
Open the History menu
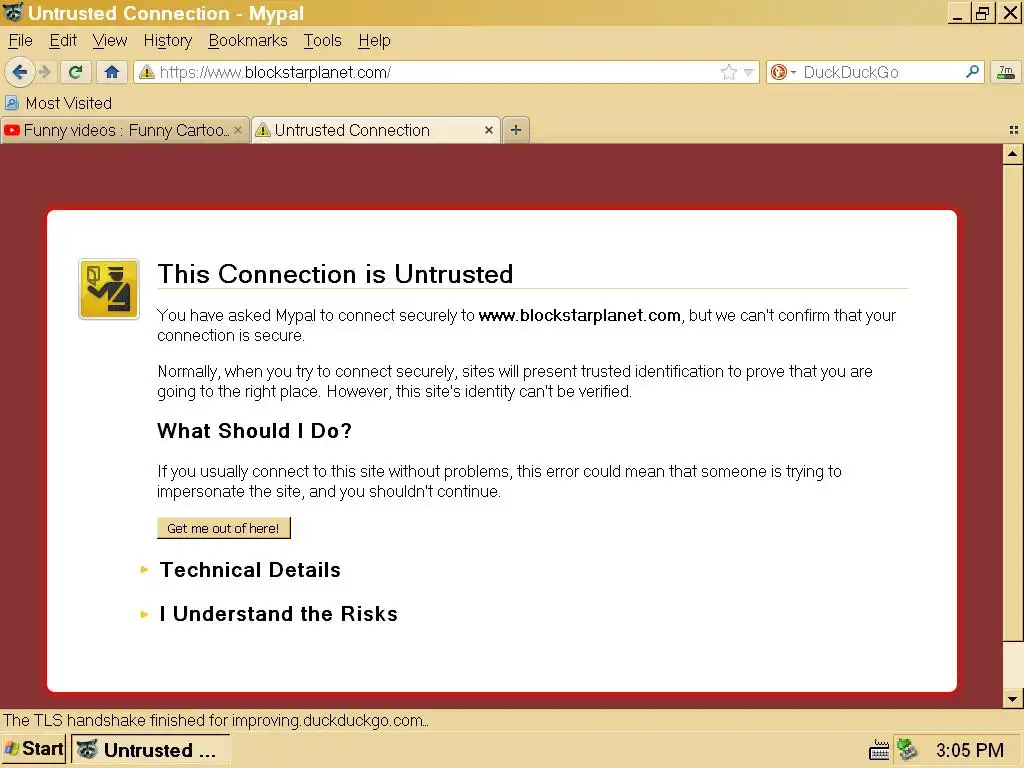[168, 40]
